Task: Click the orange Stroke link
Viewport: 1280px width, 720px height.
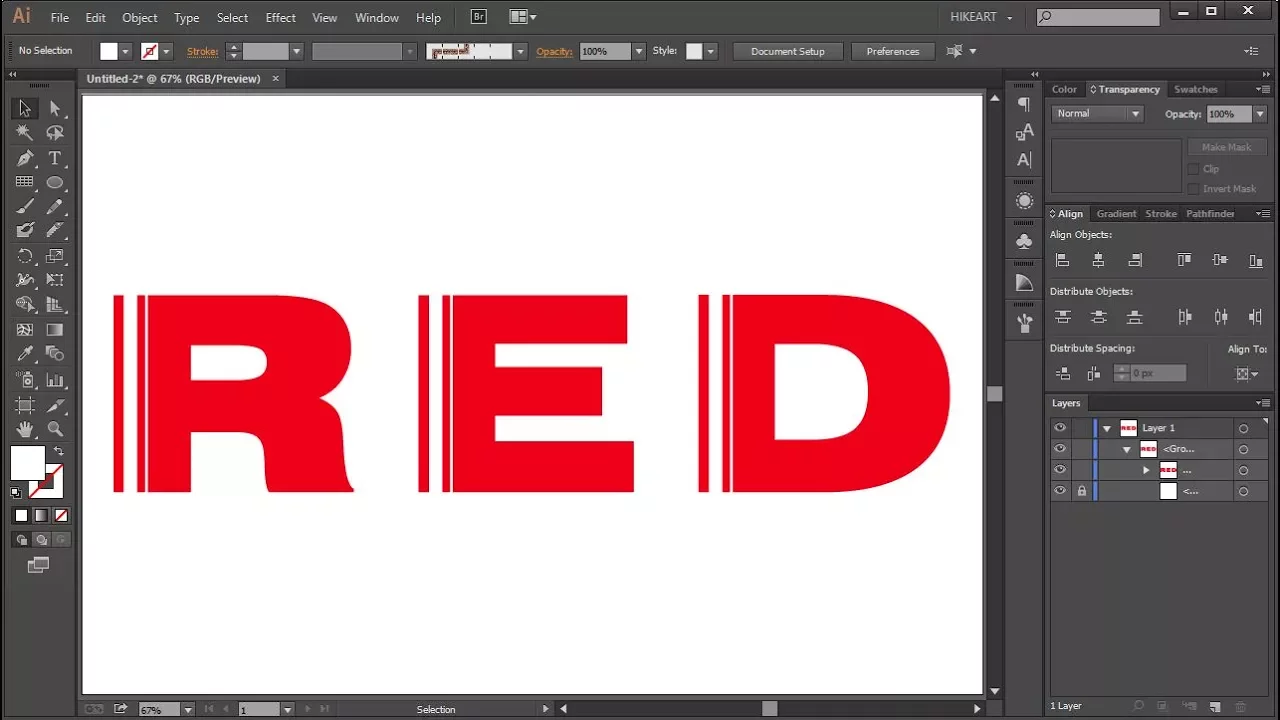Action: coord(202,51)
